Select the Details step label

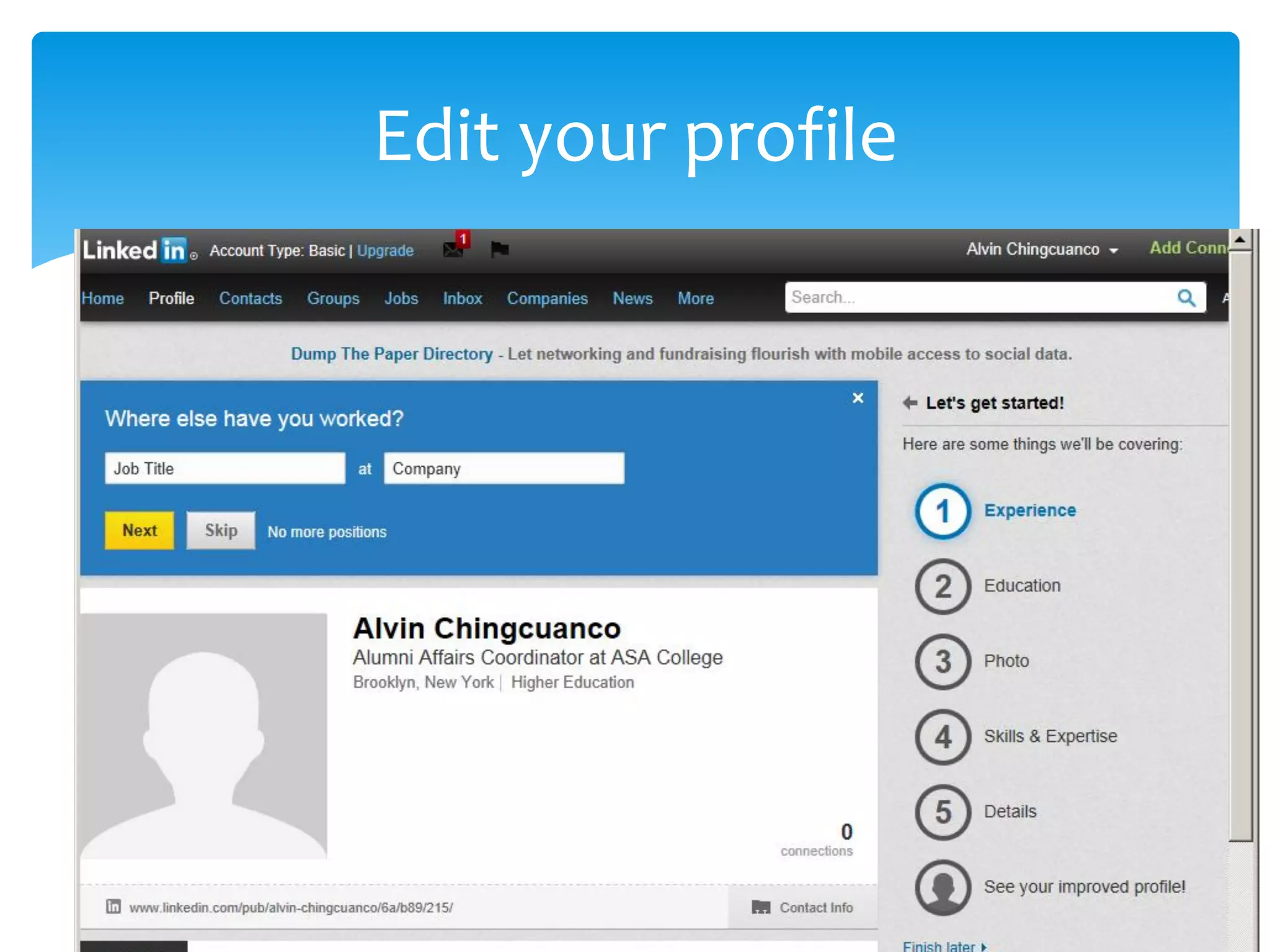click(x=1010, y=811)
